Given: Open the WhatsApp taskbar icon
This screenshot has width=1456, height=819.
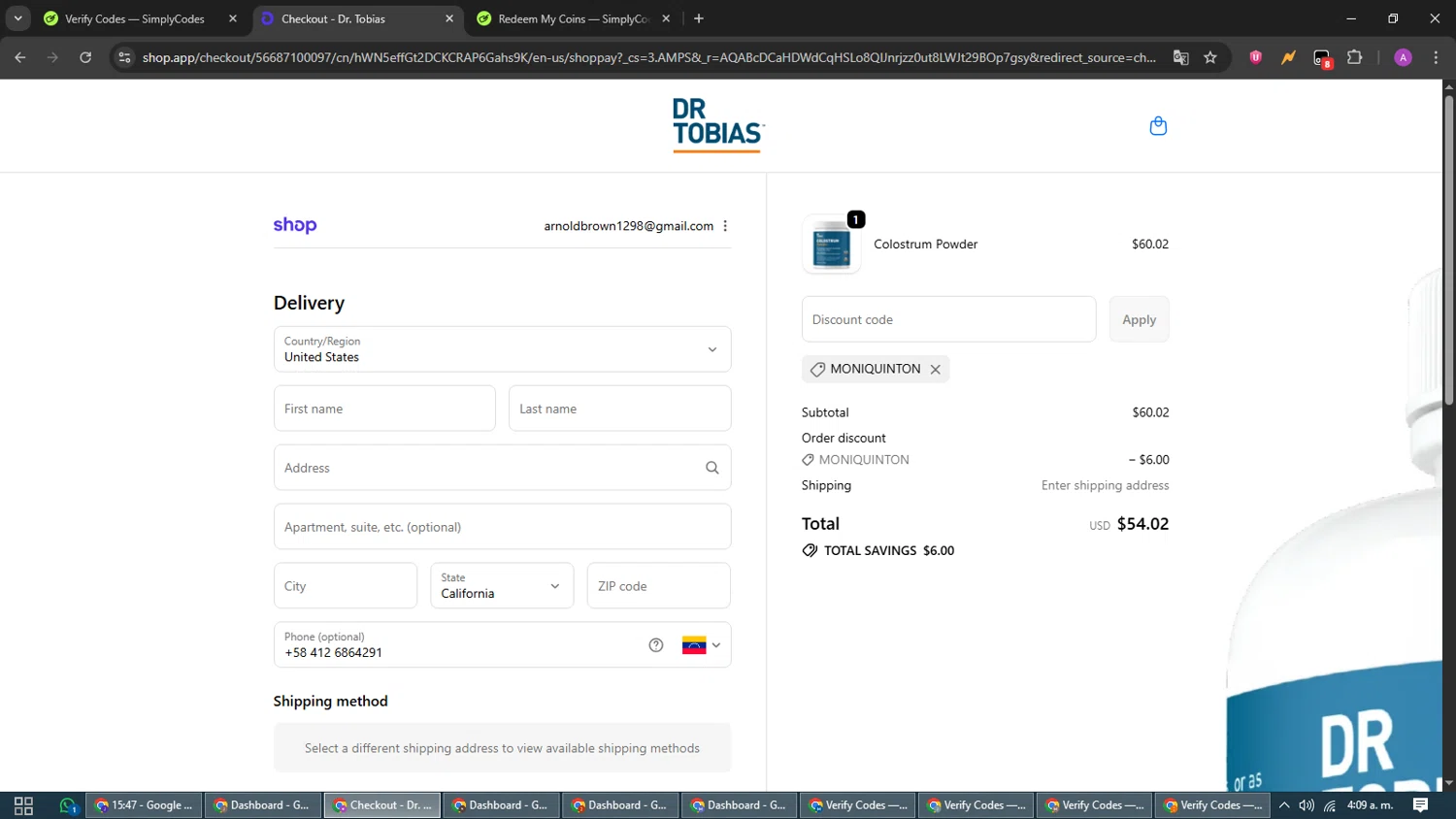Looking at the screenshot, I should [67, 805].
